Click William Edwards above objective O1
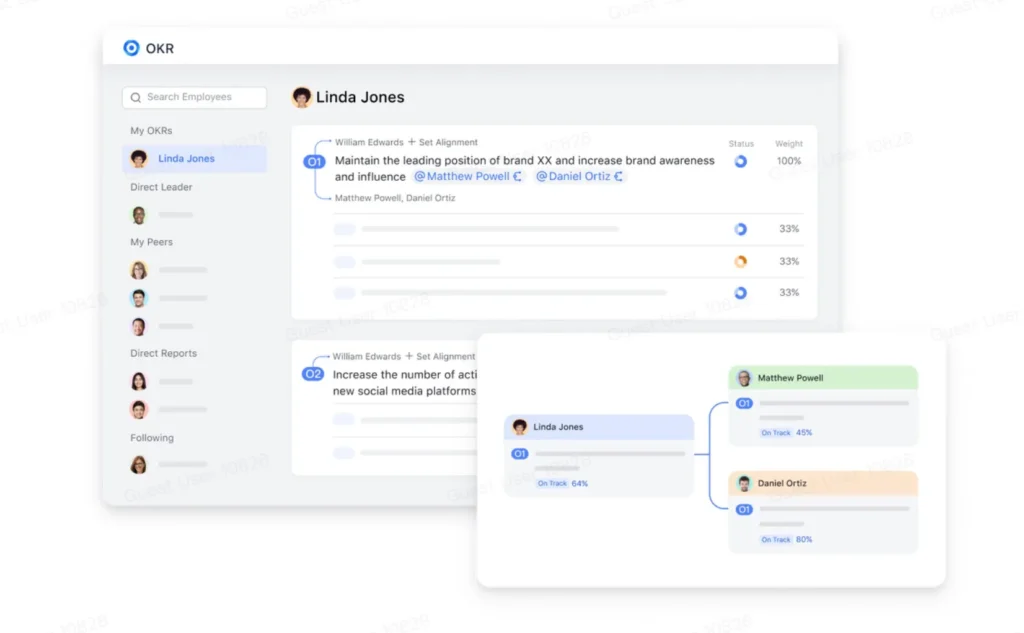1024x633 pixels. [369, 142]
